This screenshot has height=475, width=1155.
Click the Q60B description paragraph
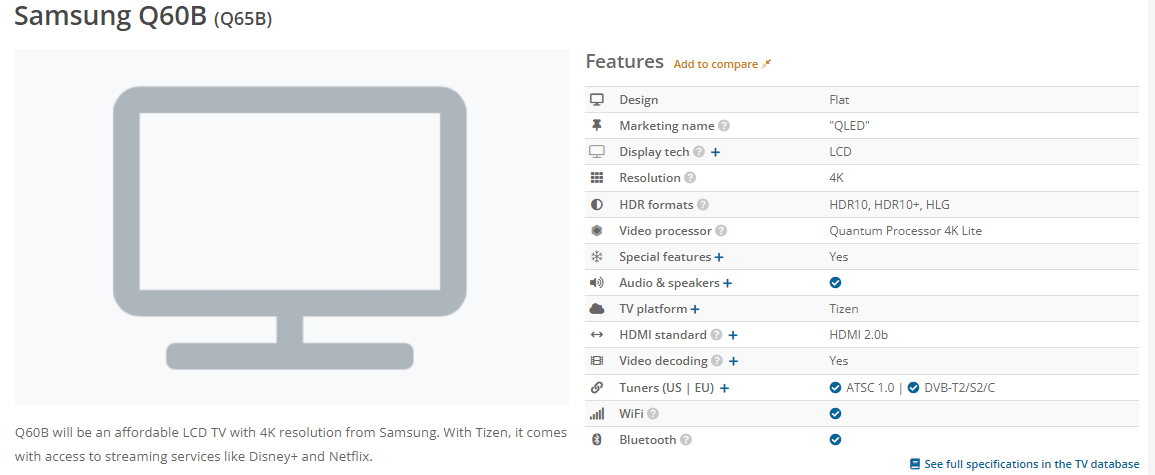[291, 444]
